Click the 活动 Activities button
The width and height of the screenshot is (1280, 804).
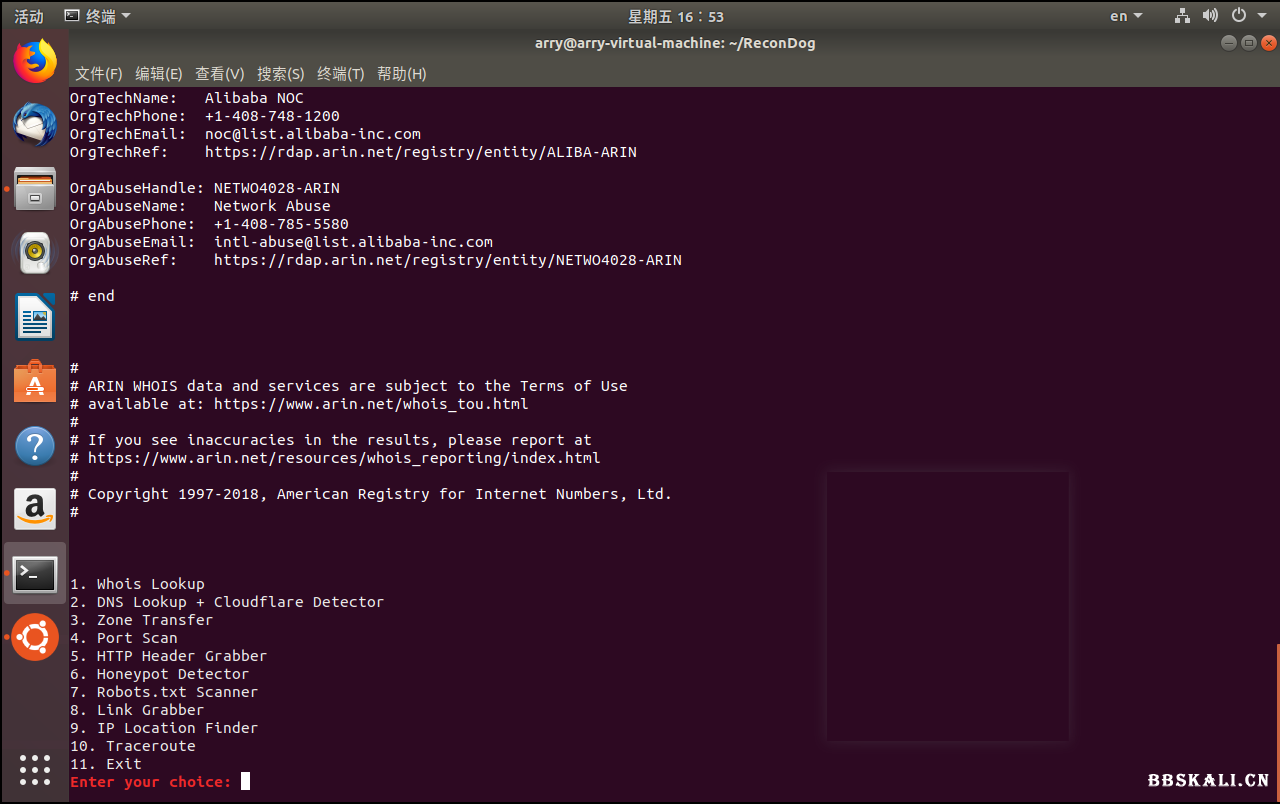click(x=29, y=16)
